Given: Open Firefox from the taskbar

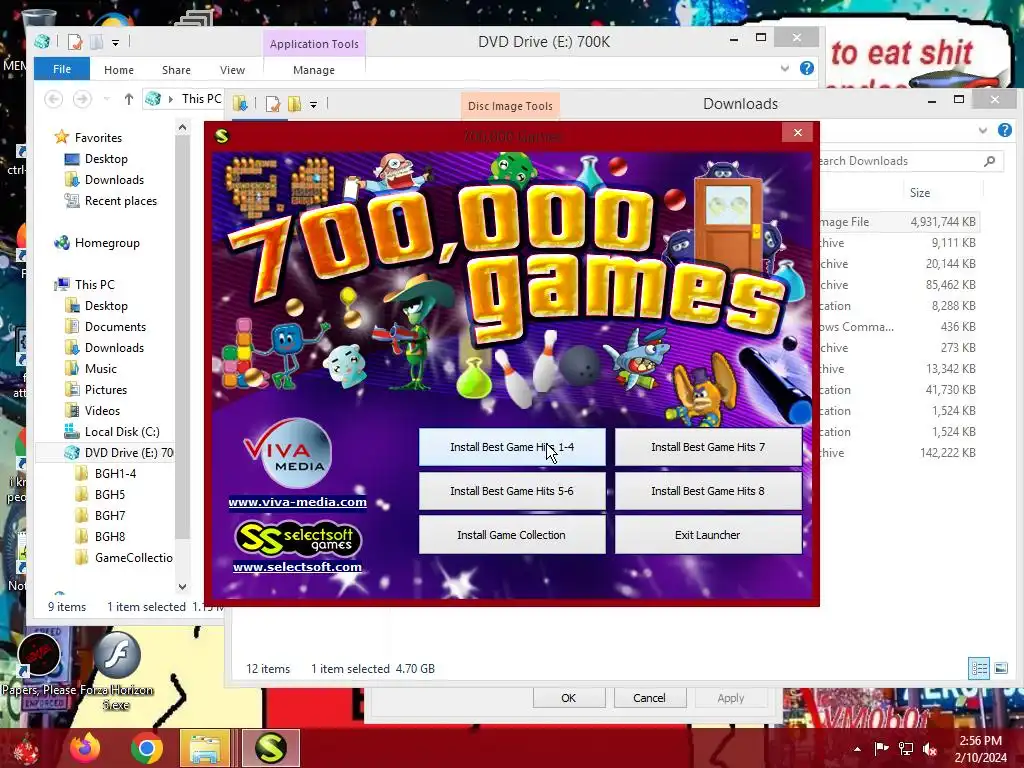Looking at the screenshot, I should click(x=86, y=748).
